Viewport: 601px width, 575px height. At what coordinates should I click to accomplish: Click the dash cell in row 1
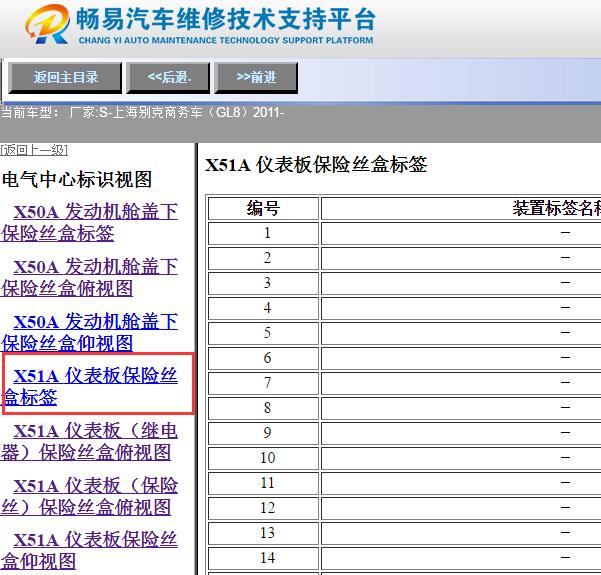click(461, 233)
